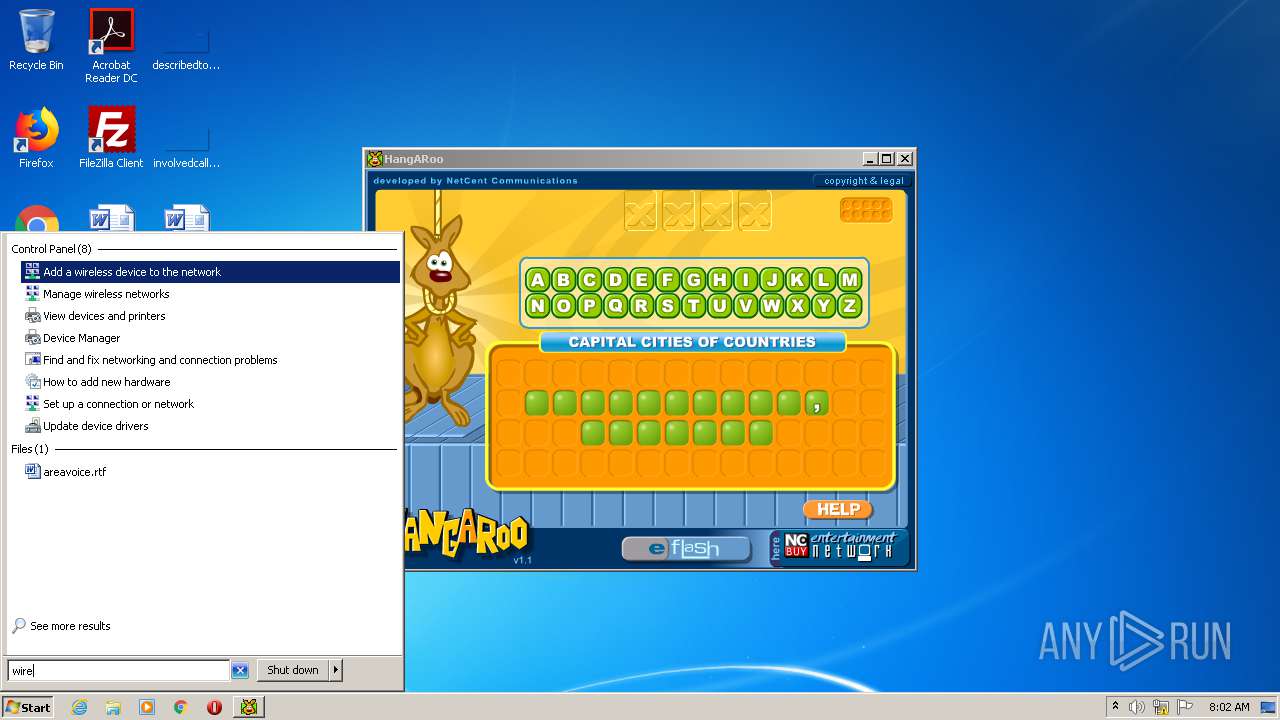Open How to add new hardware
This screenshot has height=720, width=1280.
210,382
